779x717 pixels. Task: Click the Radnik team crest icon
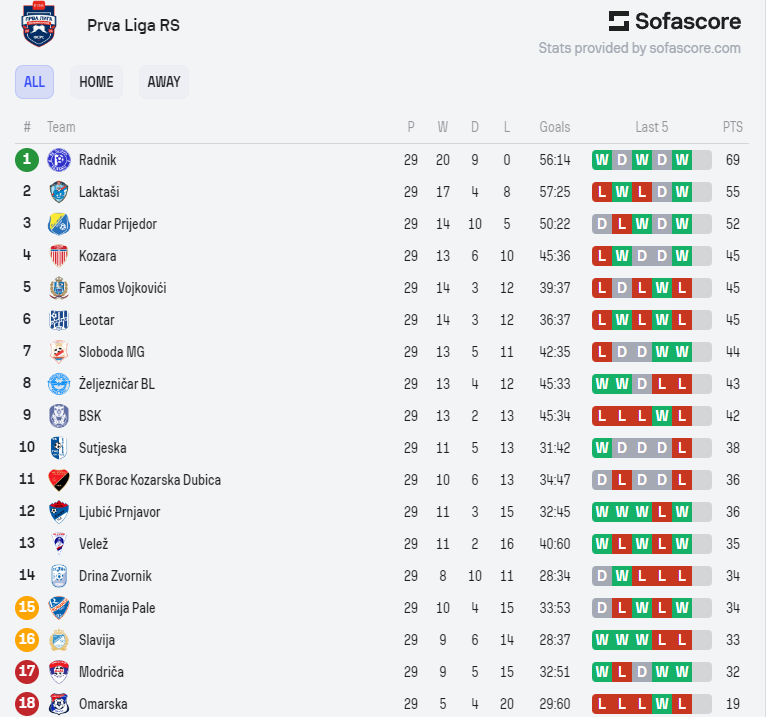tap(58, 160)
